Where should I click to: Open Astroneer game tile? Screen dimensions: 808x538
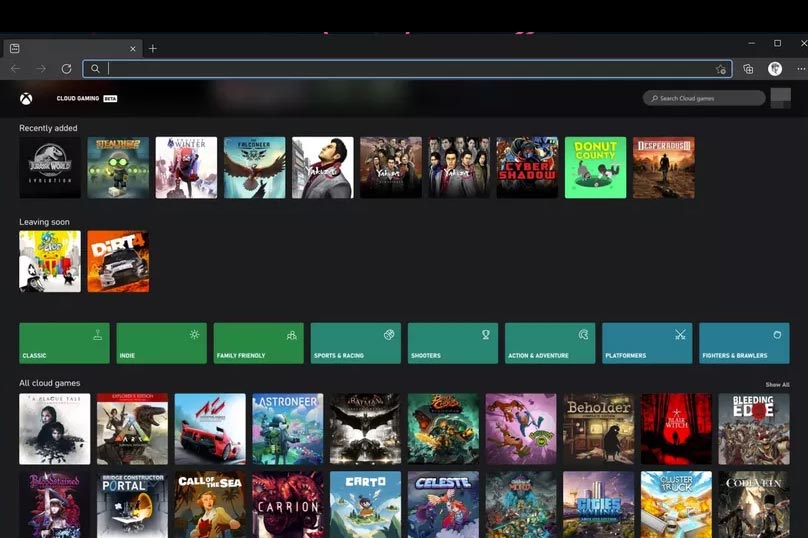click(288, 429)
